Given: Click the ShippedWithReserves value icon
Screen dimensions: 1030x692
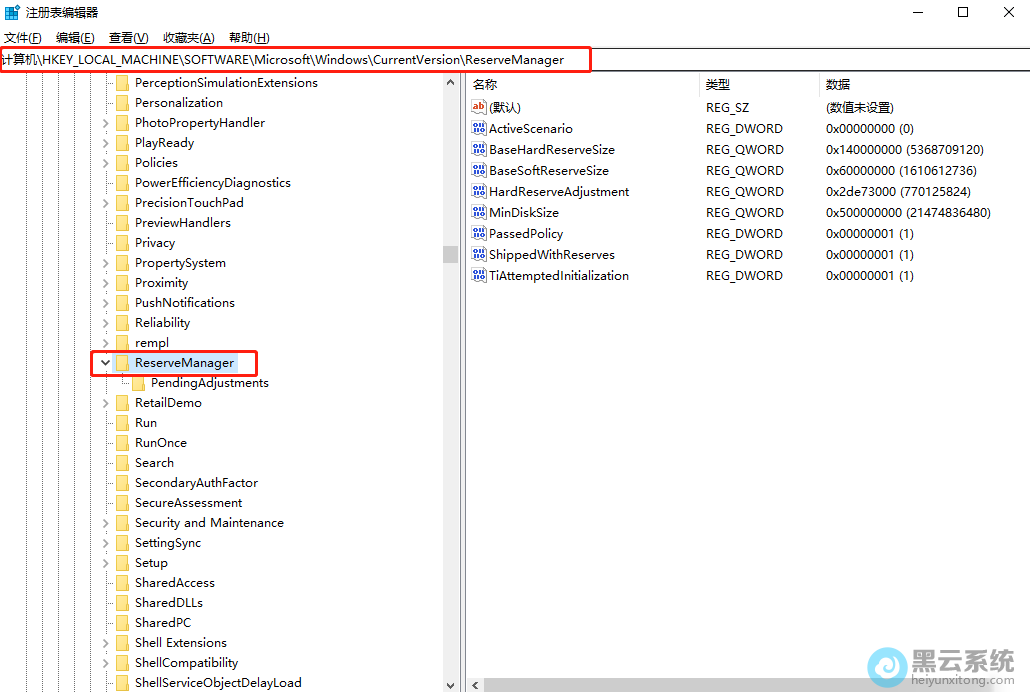Looking at the screenshot, I should coord(478,254).
